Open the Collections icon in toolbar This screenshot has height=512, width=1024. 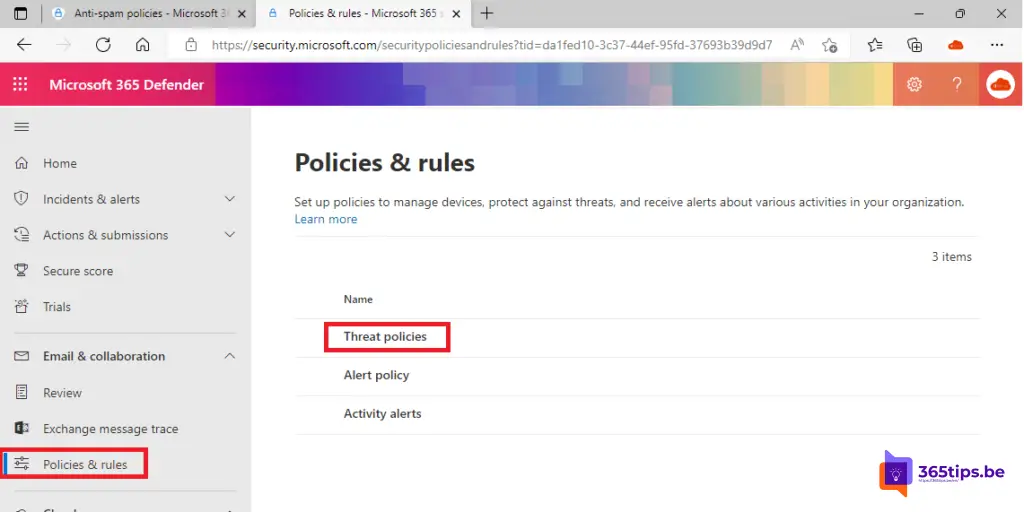(x=915, y=44)
